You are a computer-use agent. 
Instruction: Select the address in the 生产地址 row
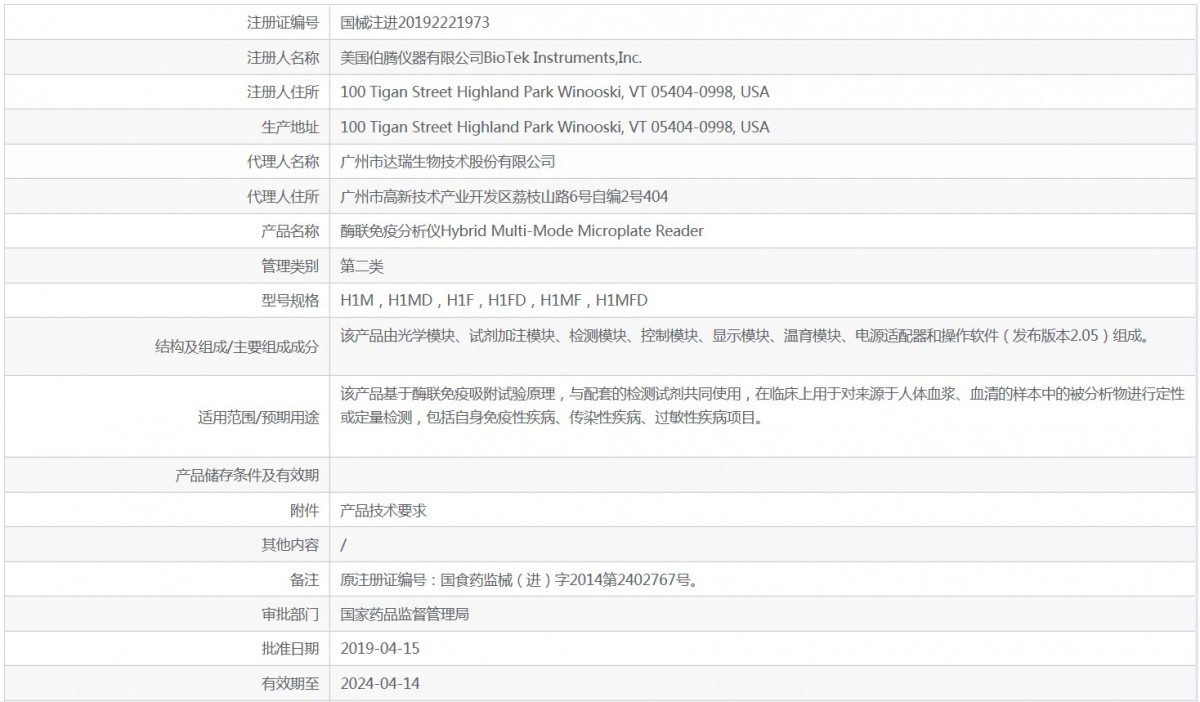[555, 127]
